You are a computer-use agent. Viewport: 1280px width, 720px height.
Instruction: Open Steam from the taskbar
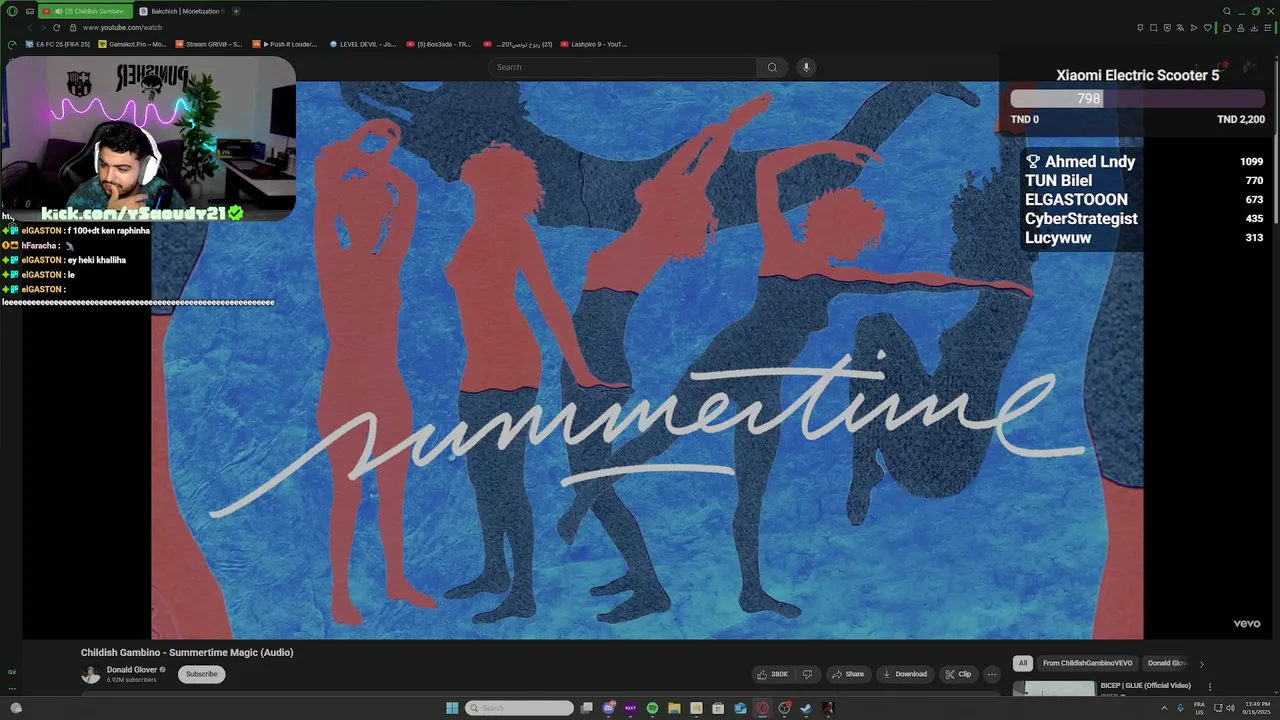[x=806, y=708]
